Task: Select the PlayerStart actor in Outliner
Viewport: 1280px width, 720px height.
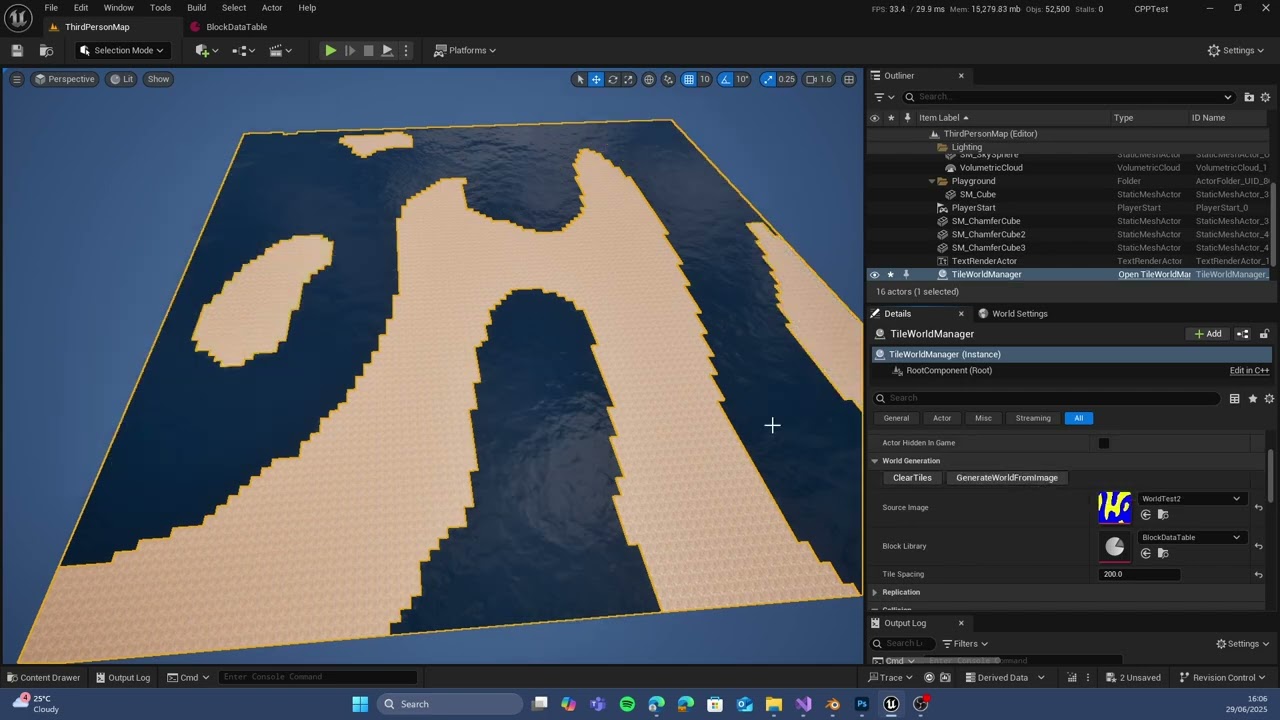Action: (x=973, y=208)
